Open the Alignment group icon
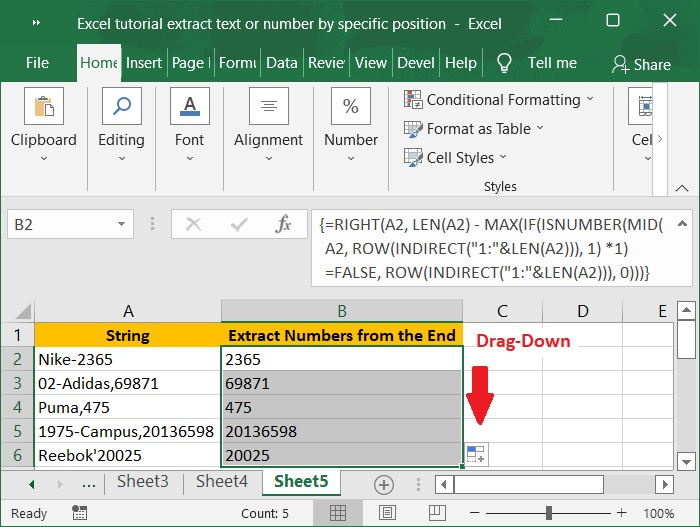The image size is (700, 527). point(268,108)
